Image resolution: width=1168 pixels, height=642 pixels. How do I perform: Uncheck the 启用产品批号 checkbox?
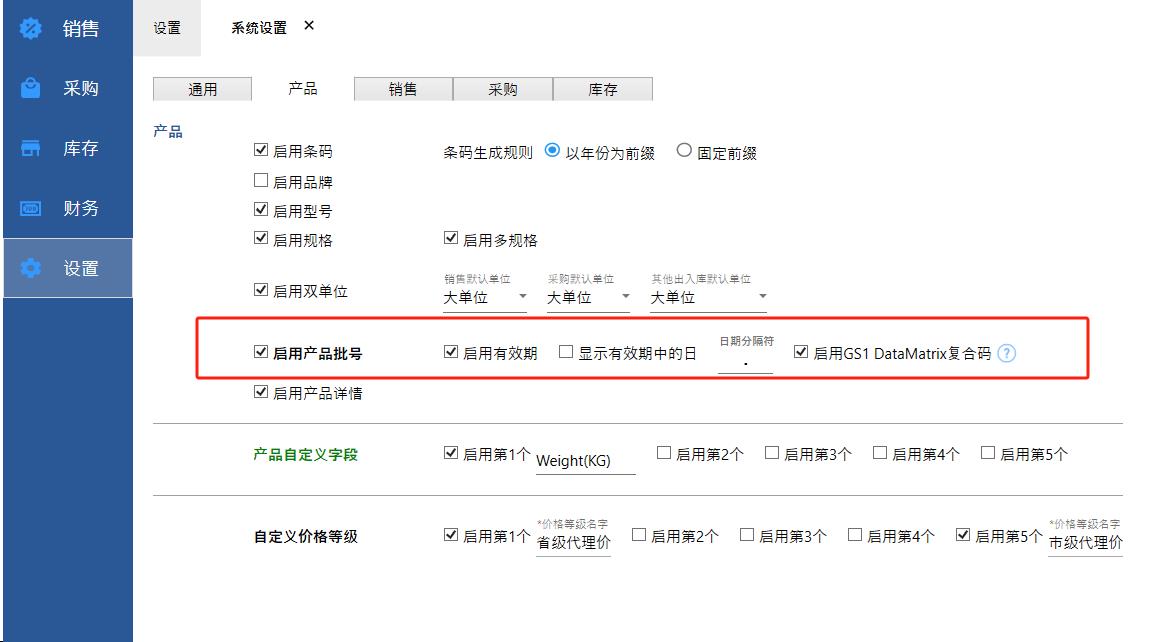point(261,352)
